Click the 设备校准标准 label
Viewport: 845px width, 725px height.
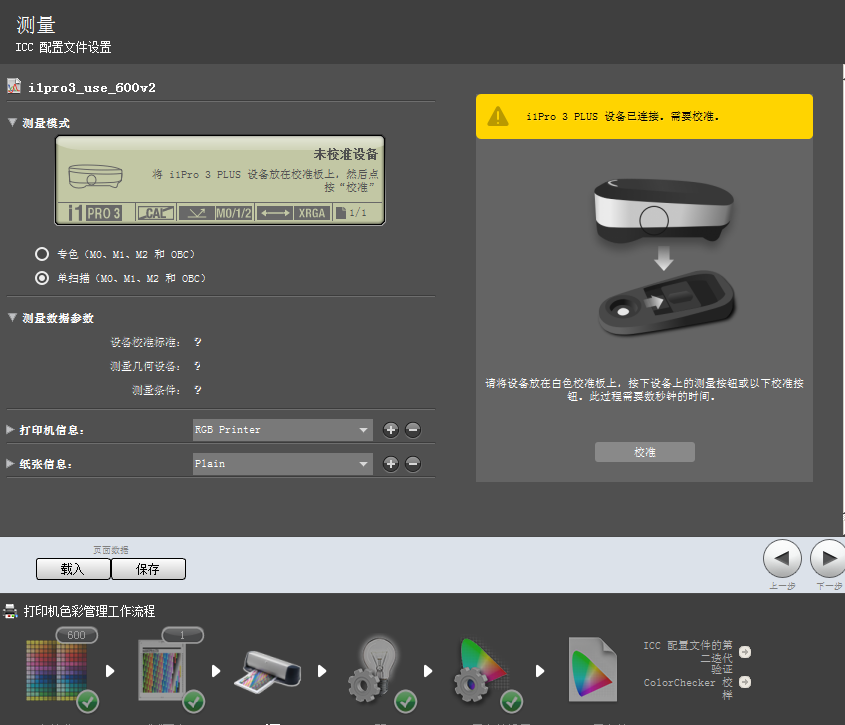pyautogui.click(x=145, y=342)
